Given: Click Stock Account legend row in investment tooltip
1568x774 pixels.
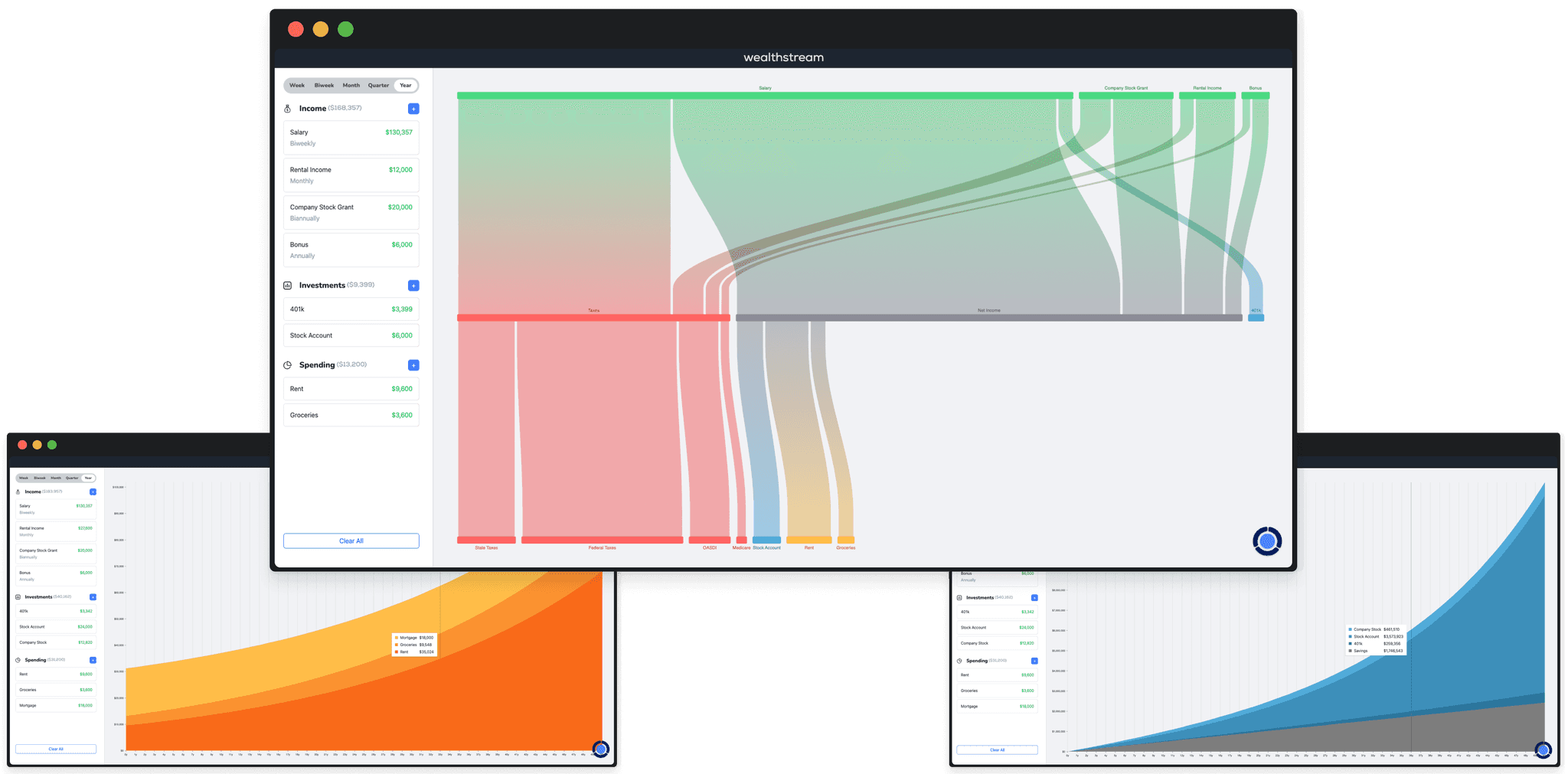Looking at the screenshot, I should click(x=1376, y=636).
